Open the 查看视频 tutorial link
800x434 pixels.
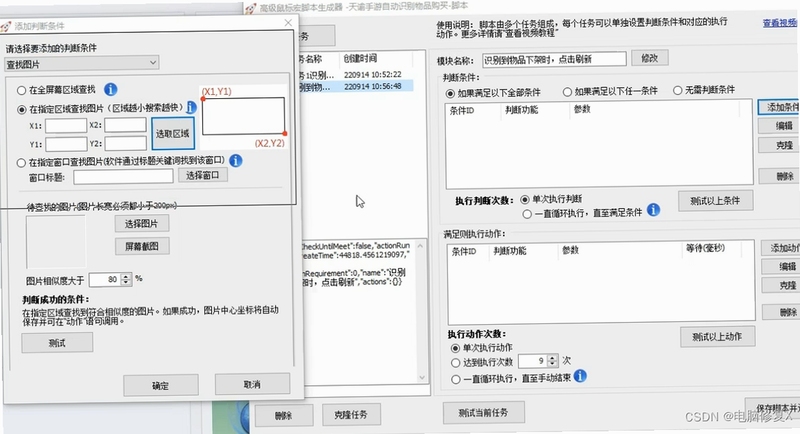coord(780,23)
